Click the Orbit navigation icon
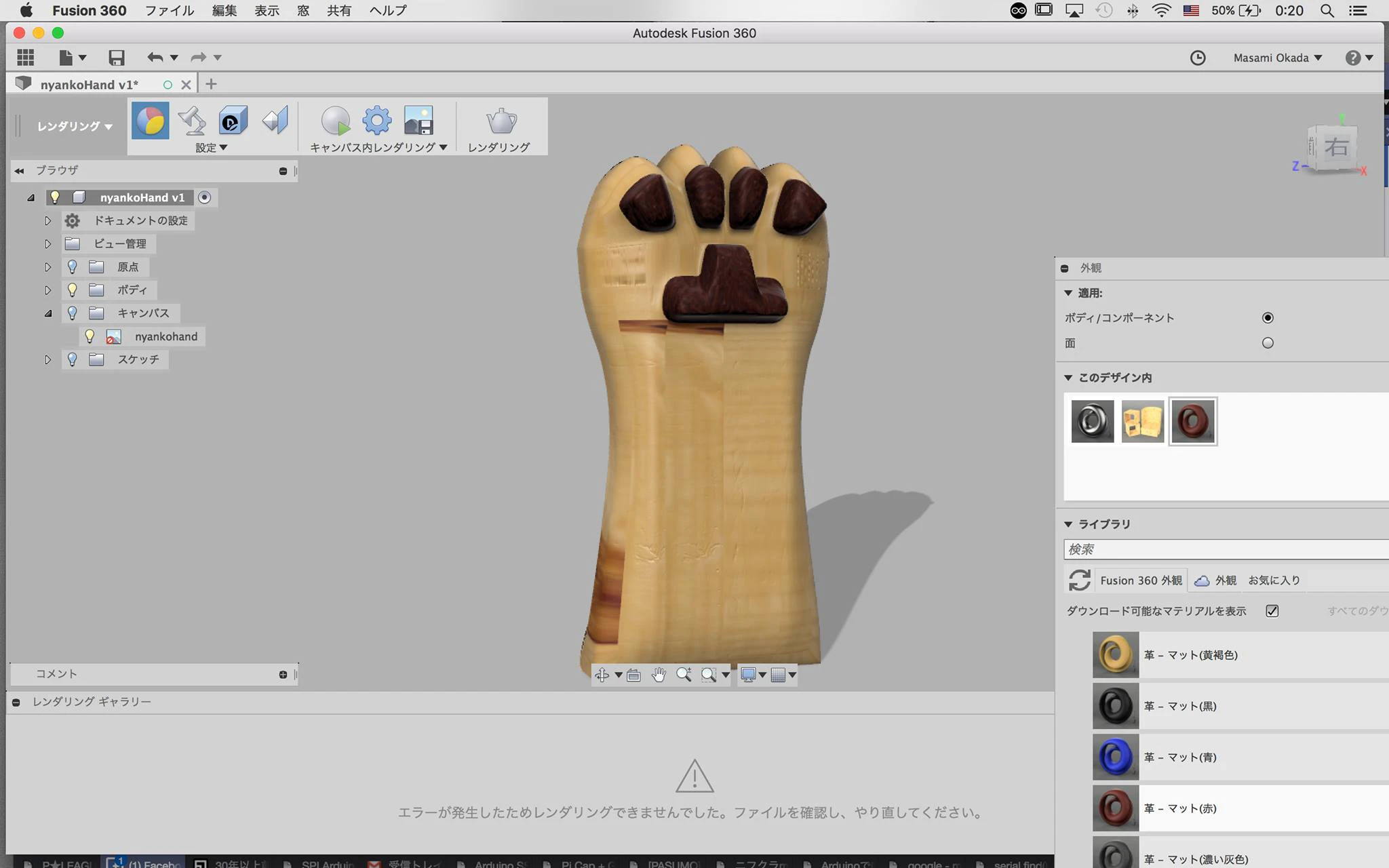 602,675
